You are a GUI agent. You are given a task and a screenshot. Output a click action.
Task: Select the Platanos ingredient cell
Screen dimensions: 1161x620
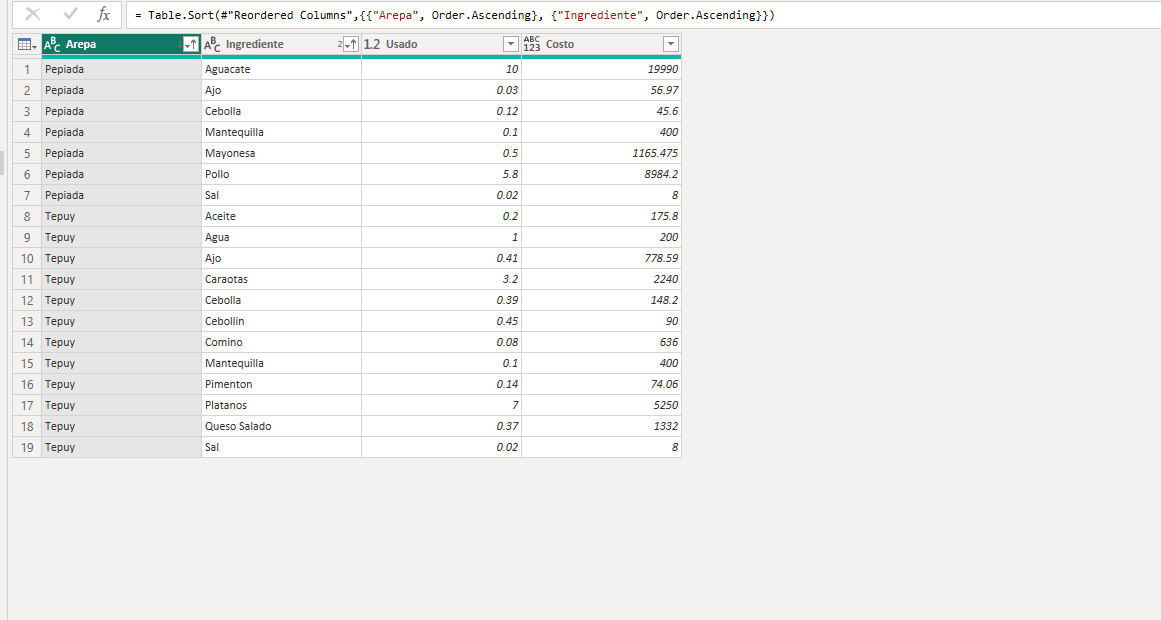click(x=281, y=405)
